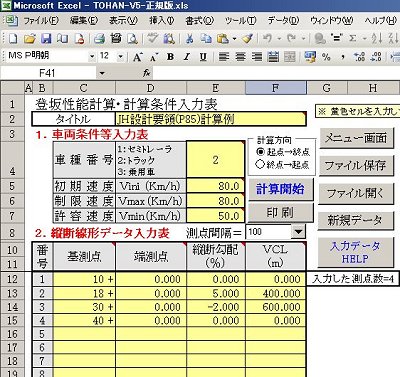Select the Format Painter brush

click(x=248, y=39)
